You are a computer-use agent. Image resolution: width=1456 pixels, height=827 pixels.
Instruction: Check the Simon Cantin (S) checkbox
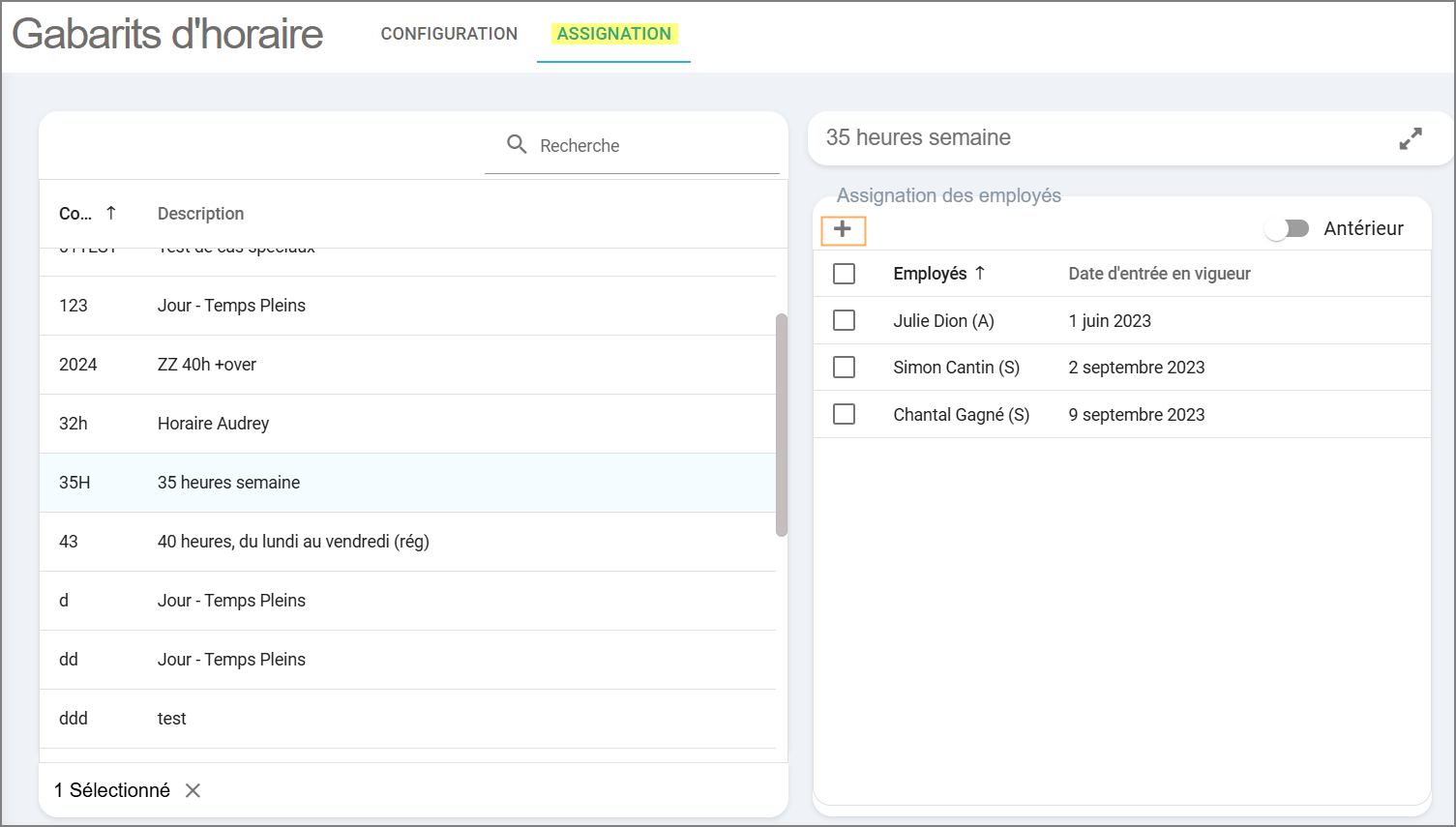pos(845,368)
